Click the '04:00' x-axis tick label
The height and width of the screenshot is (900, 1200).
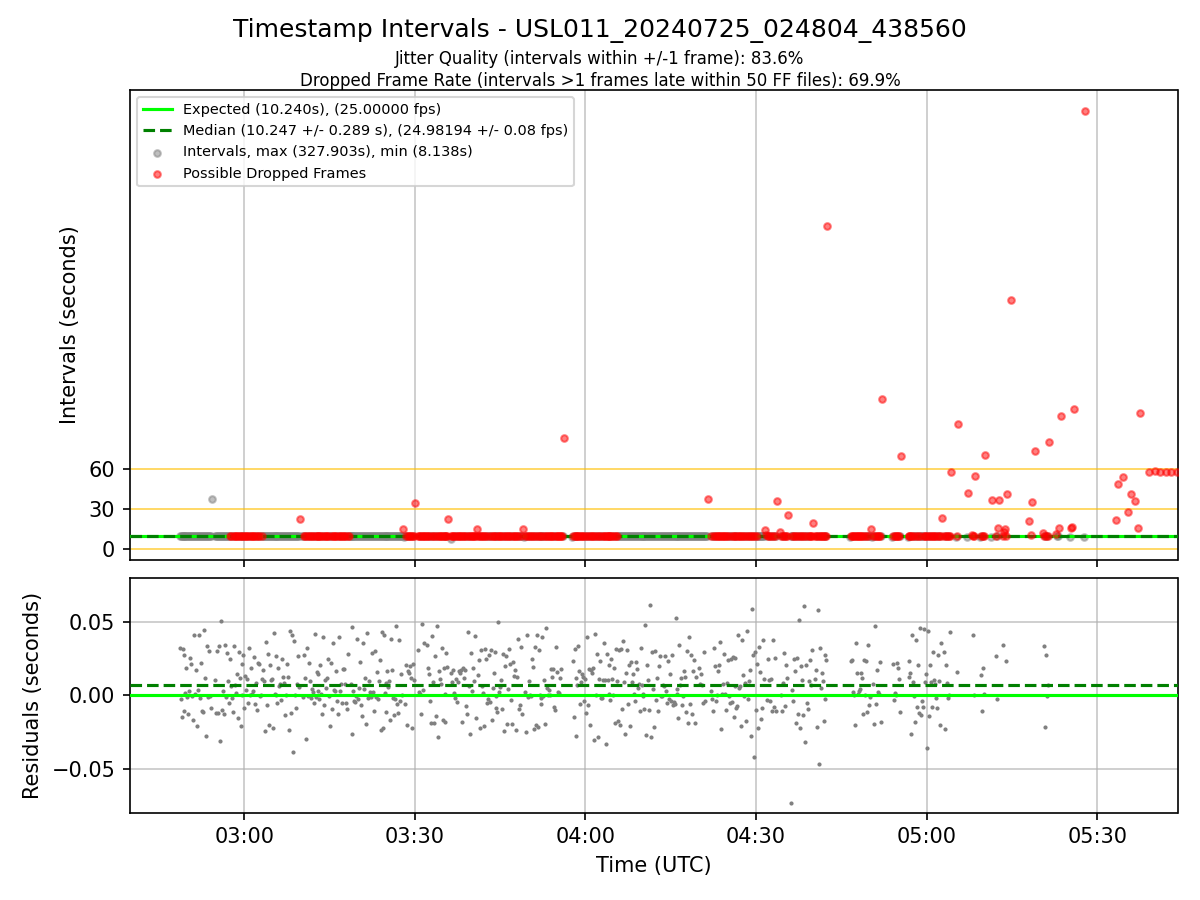(x=585, y=834)
